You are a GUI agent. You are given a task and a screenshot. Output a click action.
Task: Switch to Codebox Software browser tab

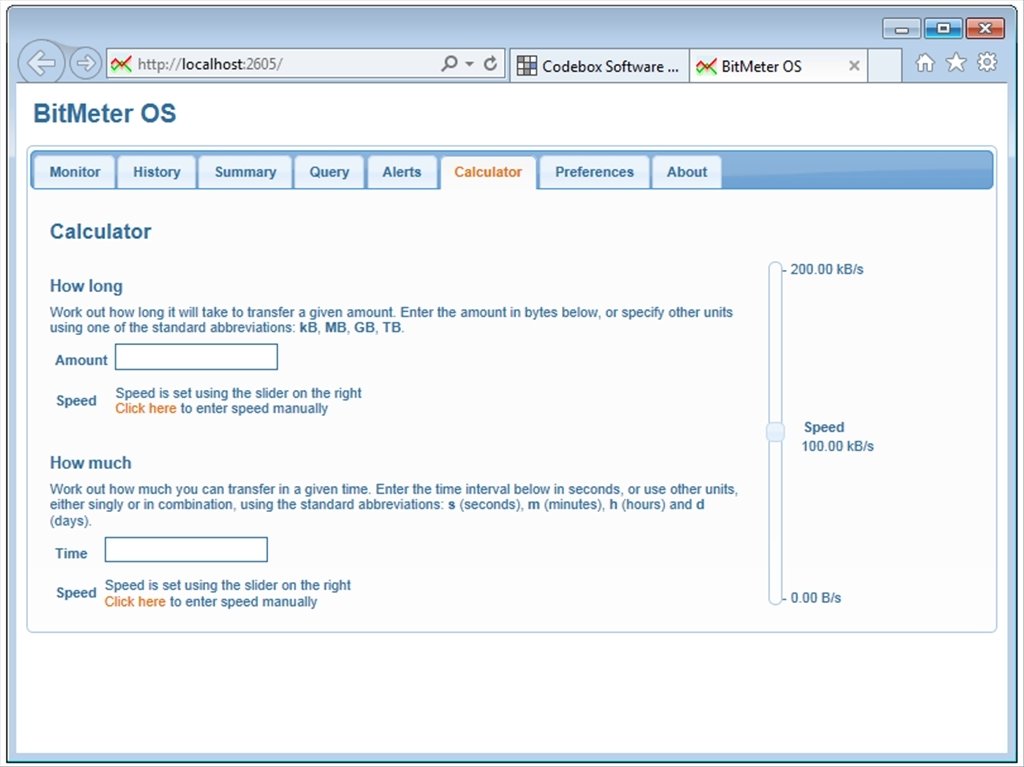599,66
